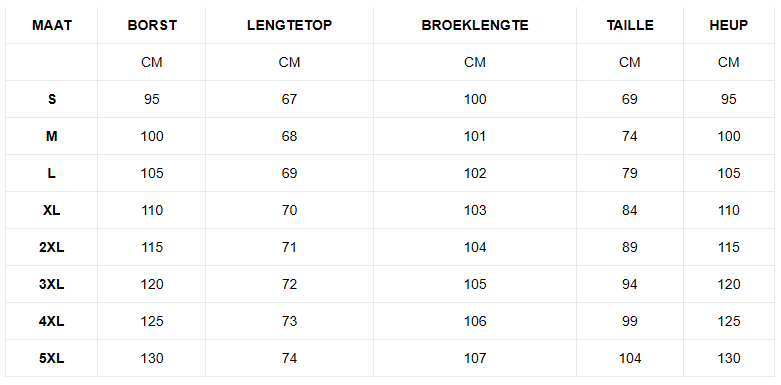The image size is (781, 385).
Task: Select the BROEKLENGTE header cell
Action: coord(475,25)
